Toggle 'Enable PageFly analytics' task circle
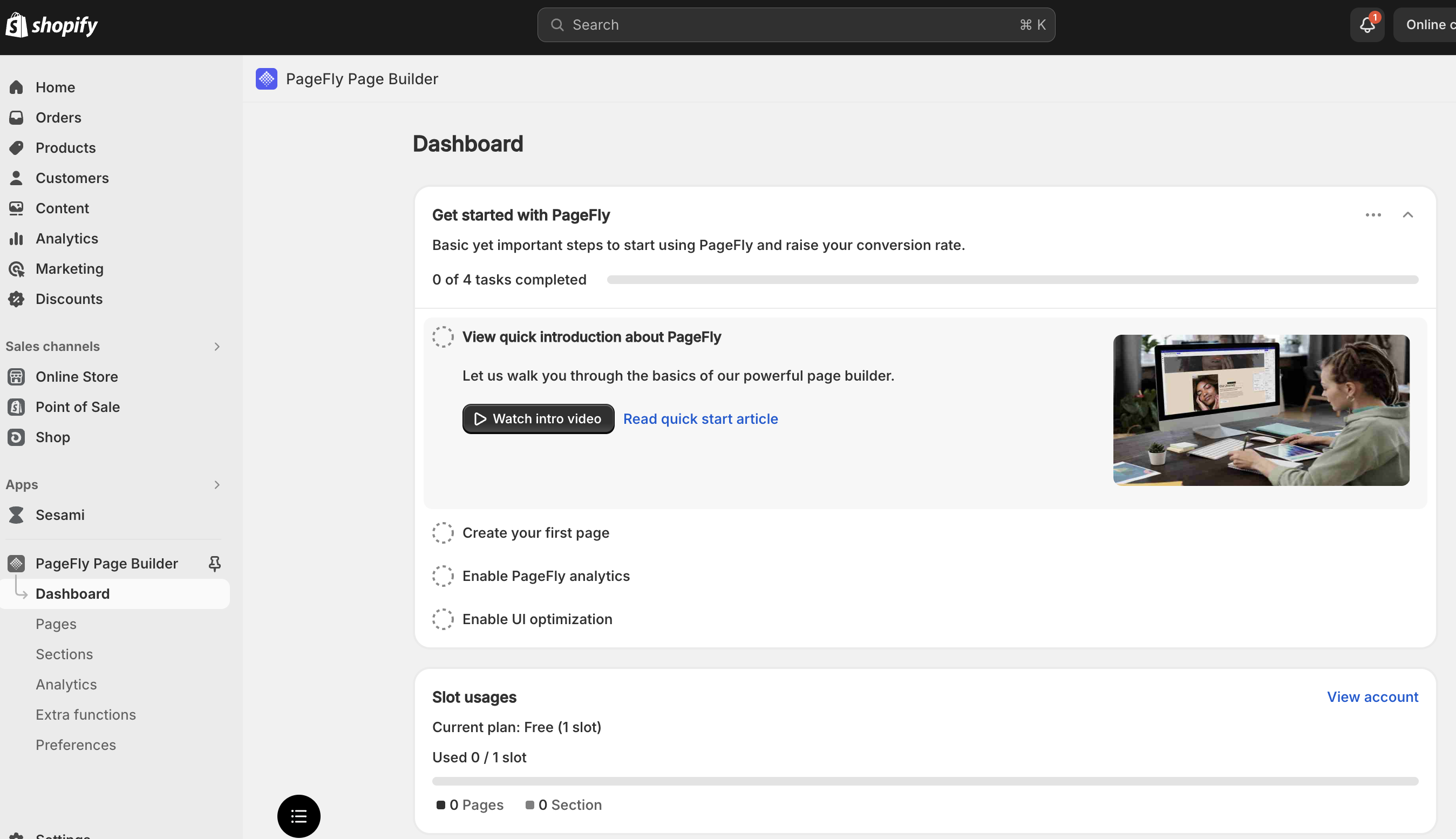Screen dimensions: 1456x839 click(x=443, y=576)
